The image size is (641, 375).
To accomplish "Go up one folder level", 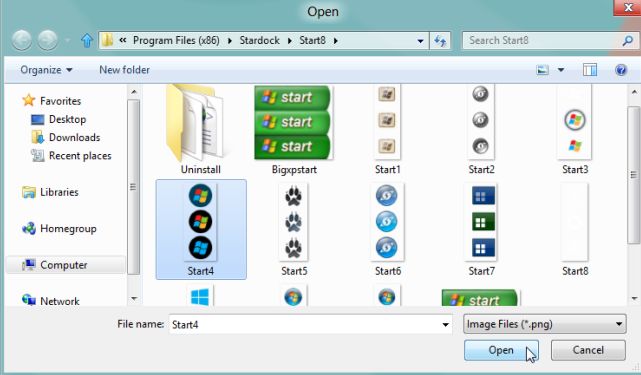I will (x=87, y=40).
